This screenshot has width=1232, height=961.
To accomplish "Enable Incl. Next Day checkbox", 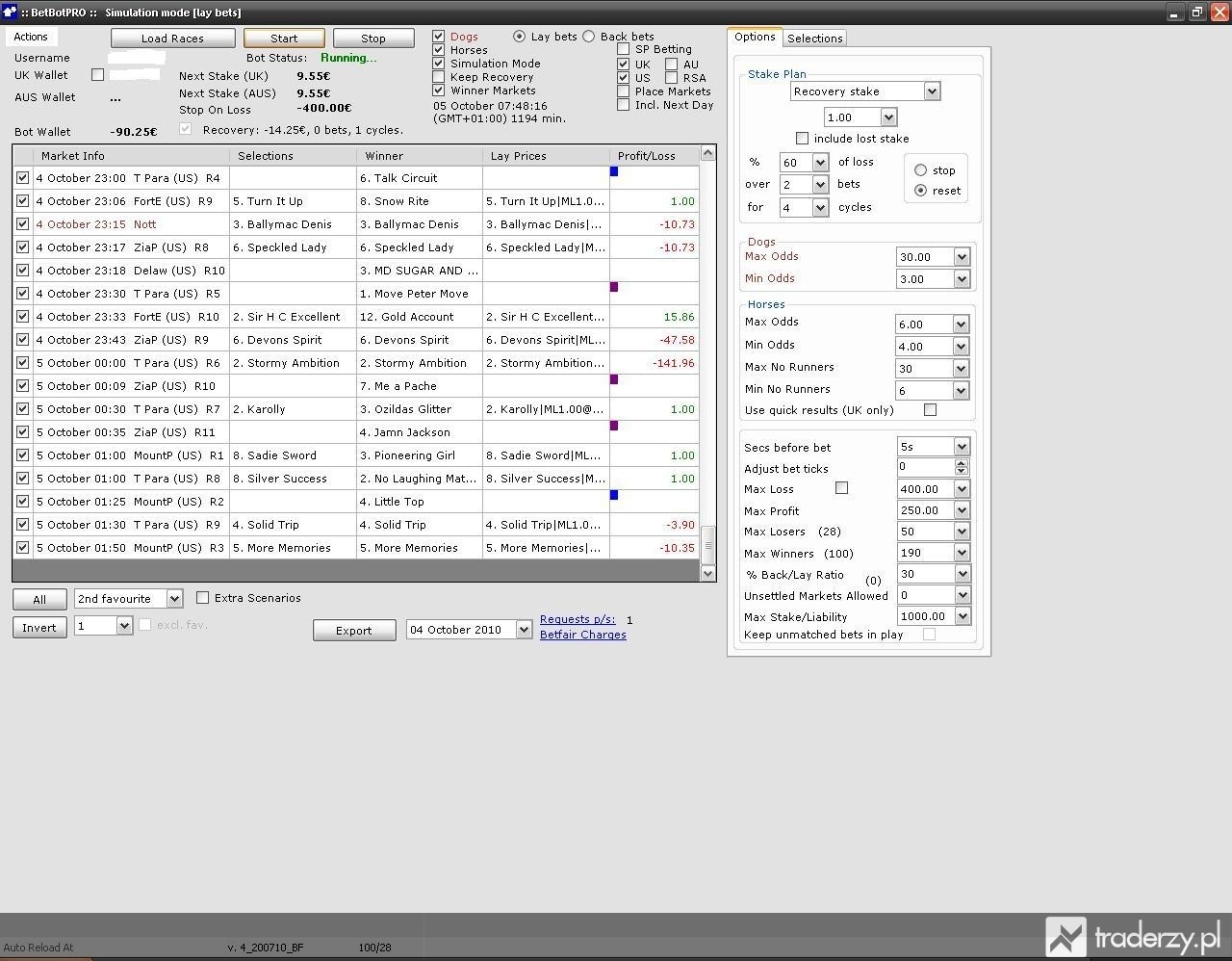I will [624, 105].
